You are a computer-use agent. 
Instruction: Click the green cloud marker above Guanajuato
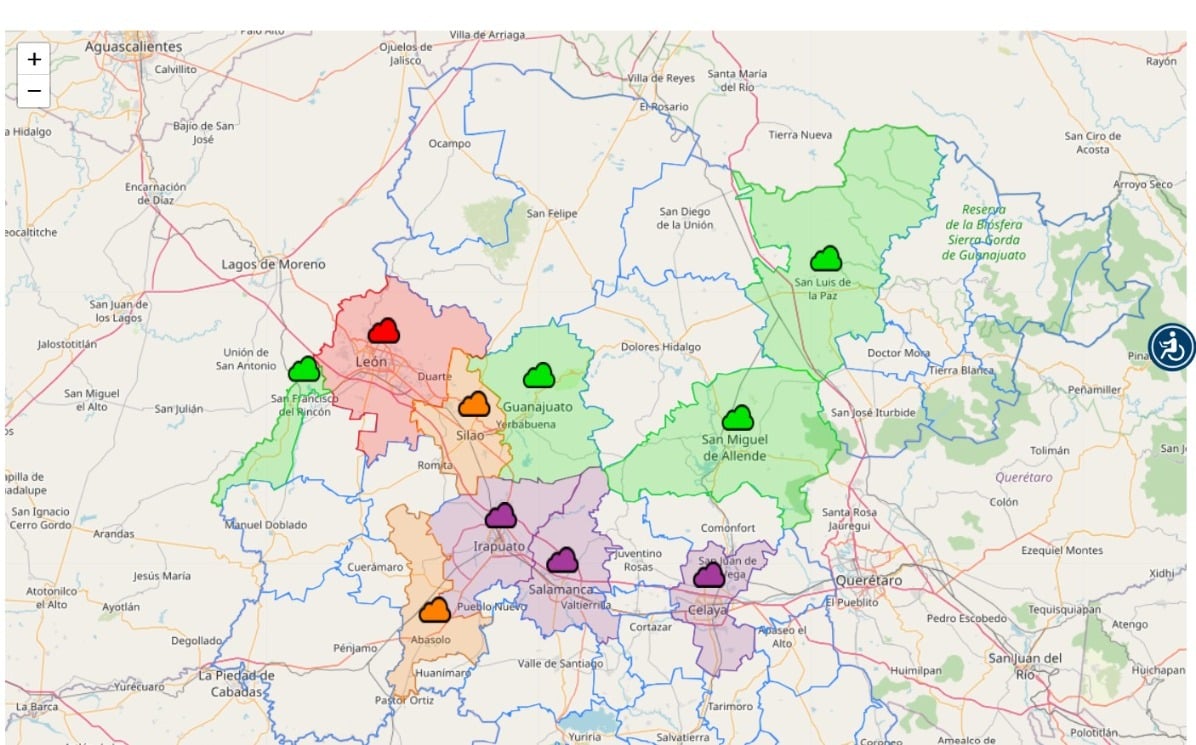coord(539,376)
